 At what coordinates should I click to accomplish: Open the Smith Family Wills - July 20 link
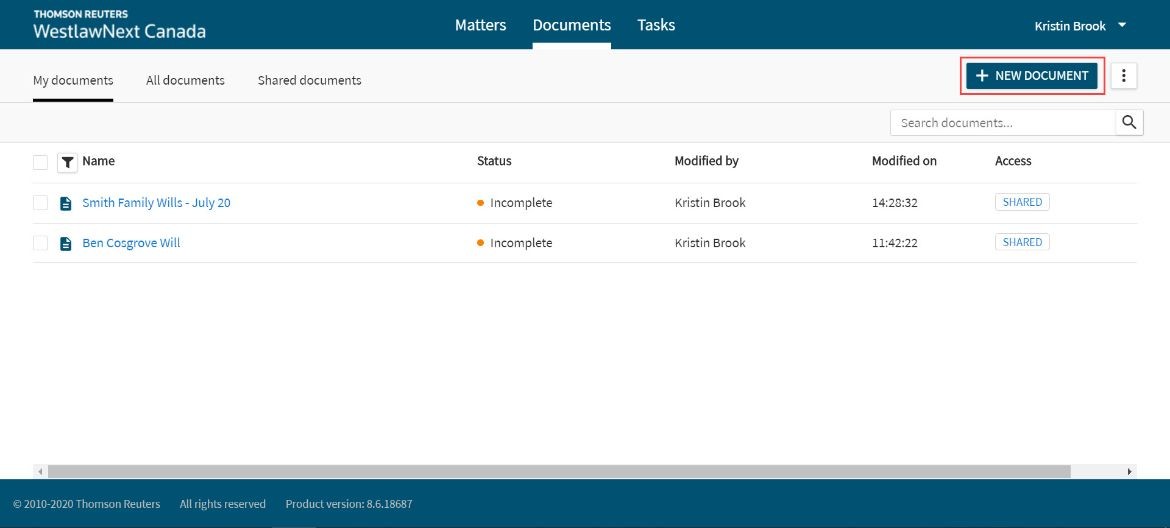(x=156, y=203)
